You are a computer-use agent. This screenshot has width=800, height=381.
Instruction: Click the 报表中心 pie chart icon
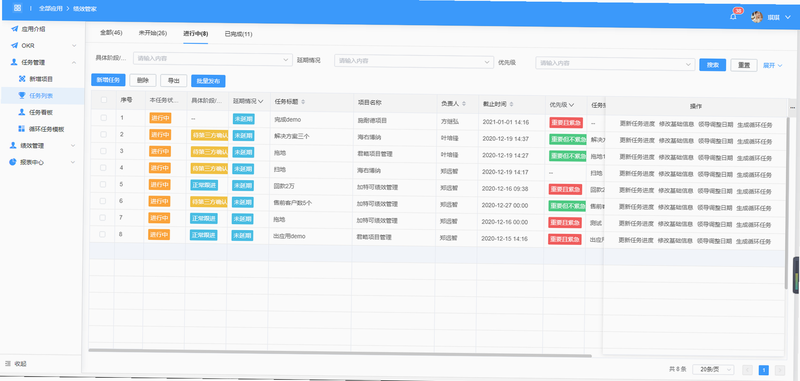click(x=13, y=162)
